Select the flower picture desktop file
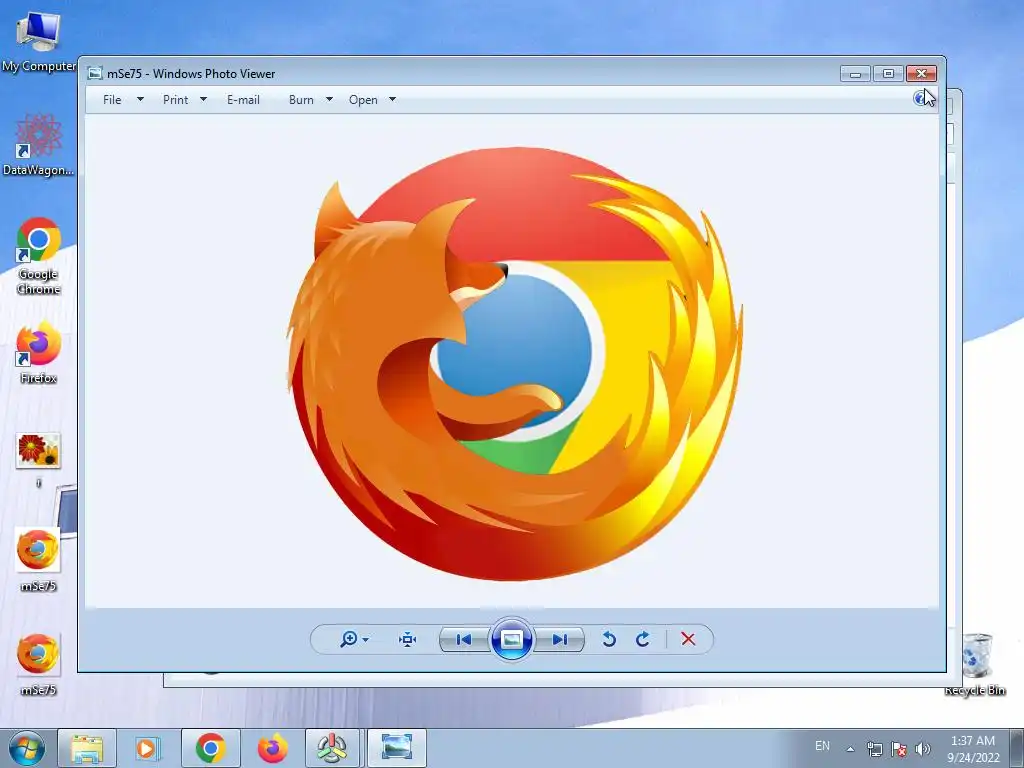Image resolution: width=1024 pixels, height=768 pixels. (x=39, y=458)
